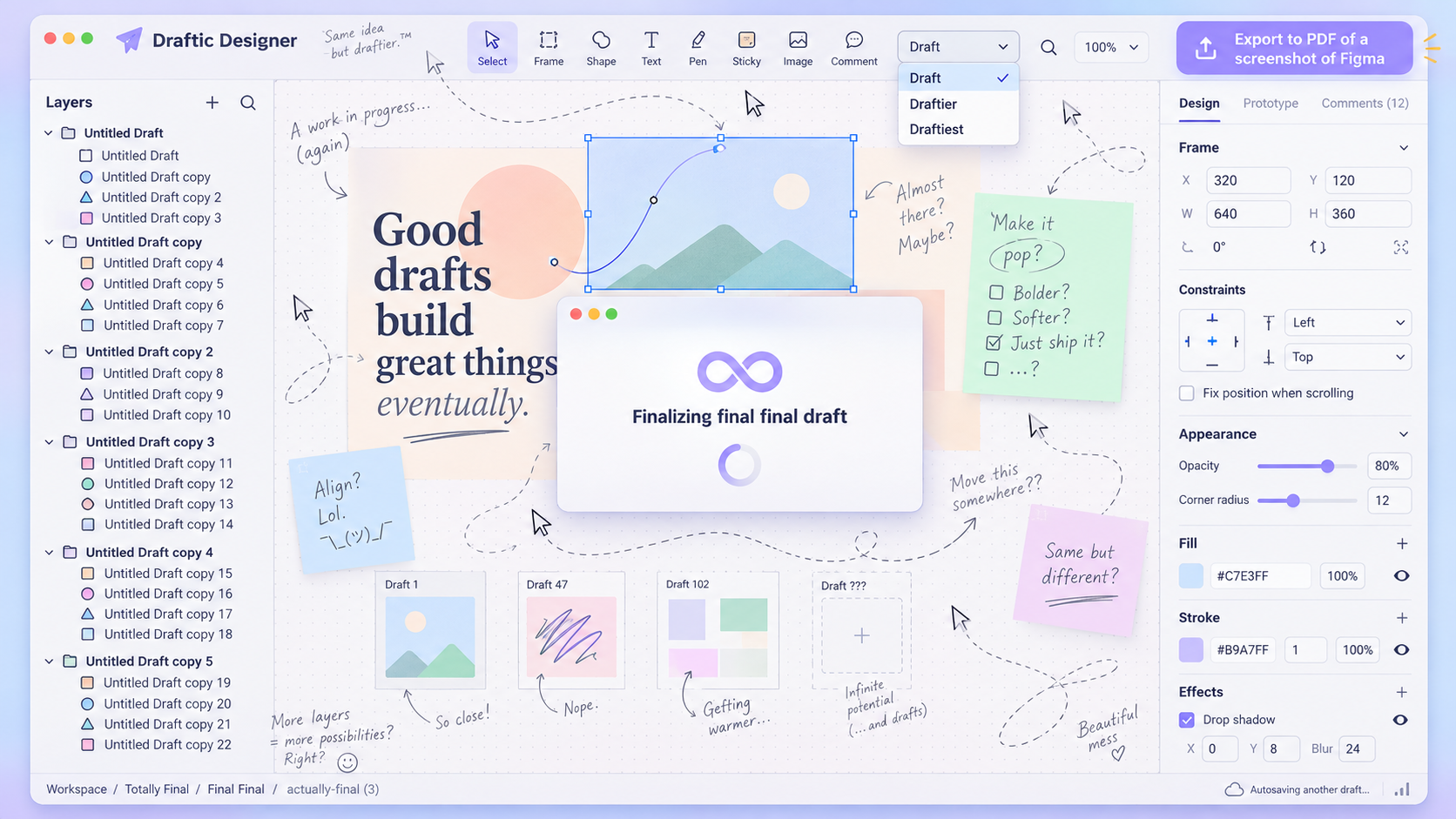Open search via toolbar magnifier icon

(1048, 47)
